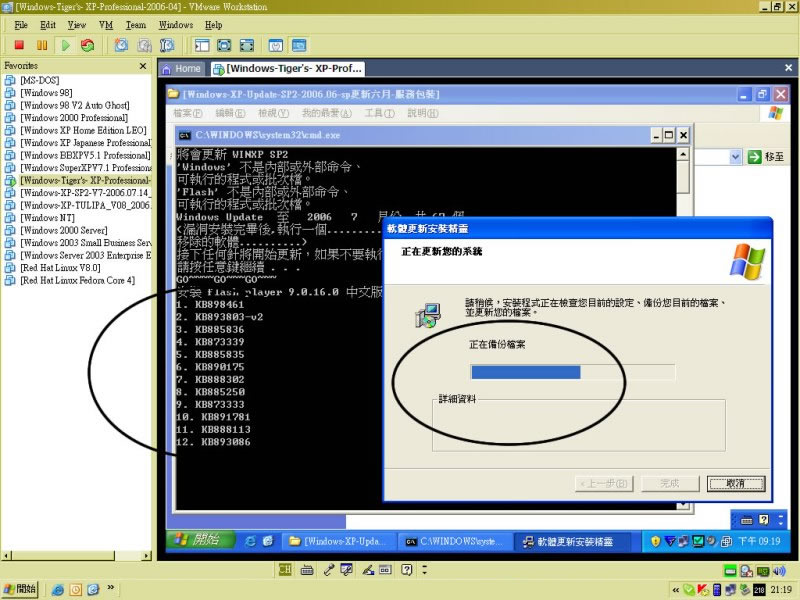Open the VM menu
The width and height of the screenshot is (800, 600).
106,25
